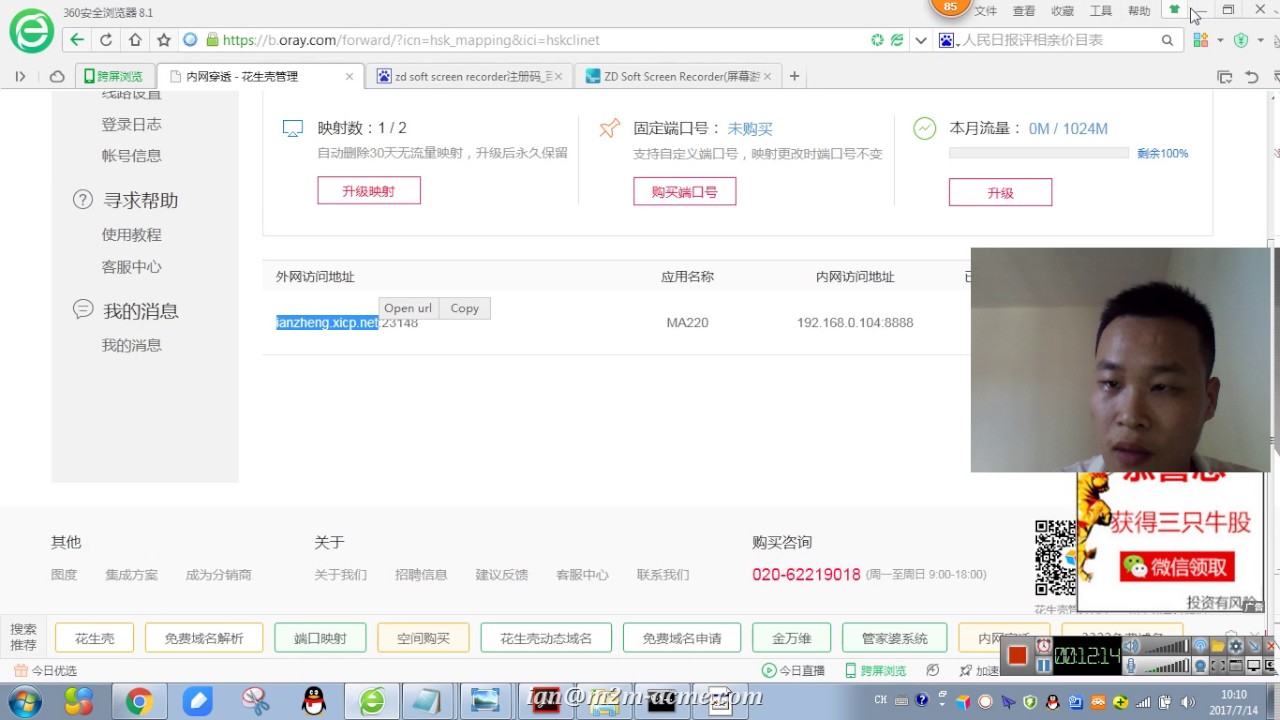
Task: Open the 工具 menu
Action: pyautogui.click(x=1101, y=11)
